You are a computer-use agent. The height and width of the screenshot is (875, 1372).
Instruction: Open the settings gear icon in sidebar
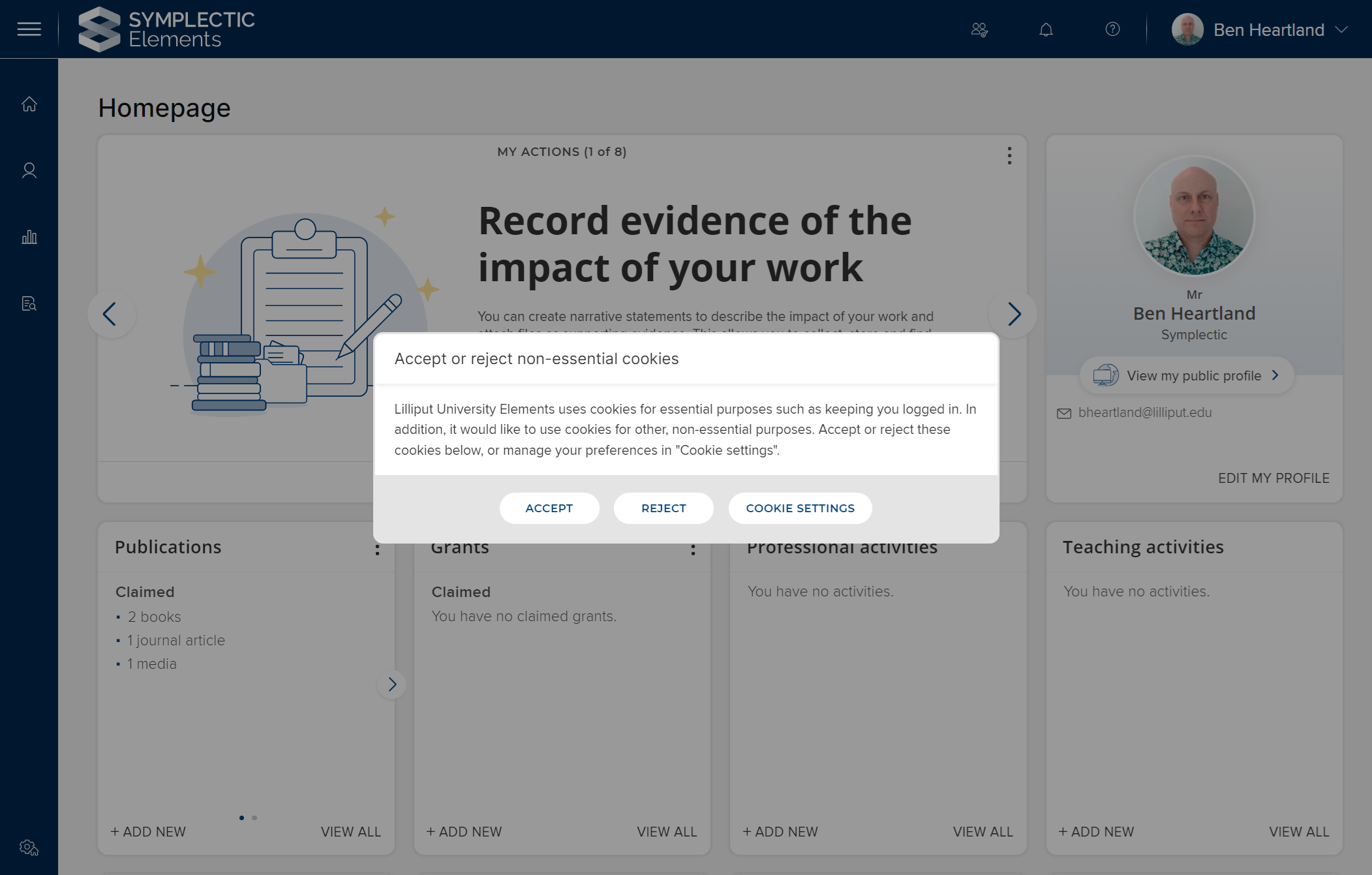(29, 848)
